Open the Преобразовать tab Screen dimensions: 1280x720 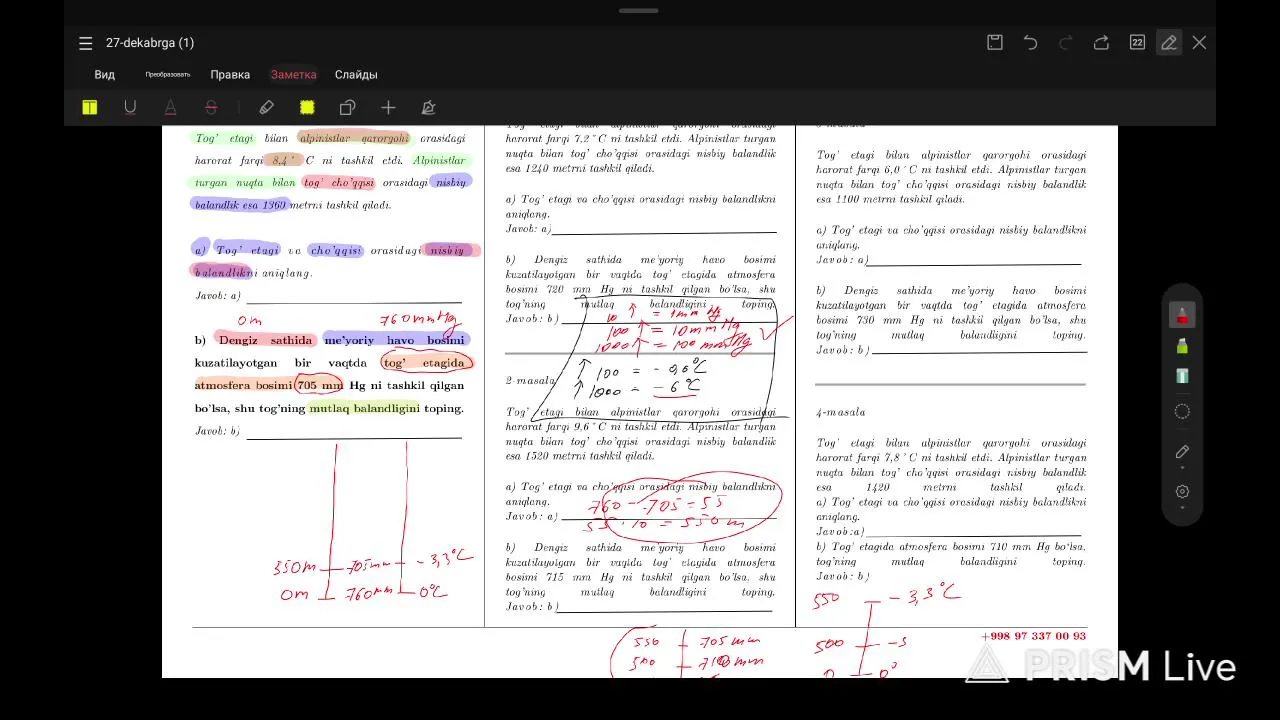(x=167, y=75)
